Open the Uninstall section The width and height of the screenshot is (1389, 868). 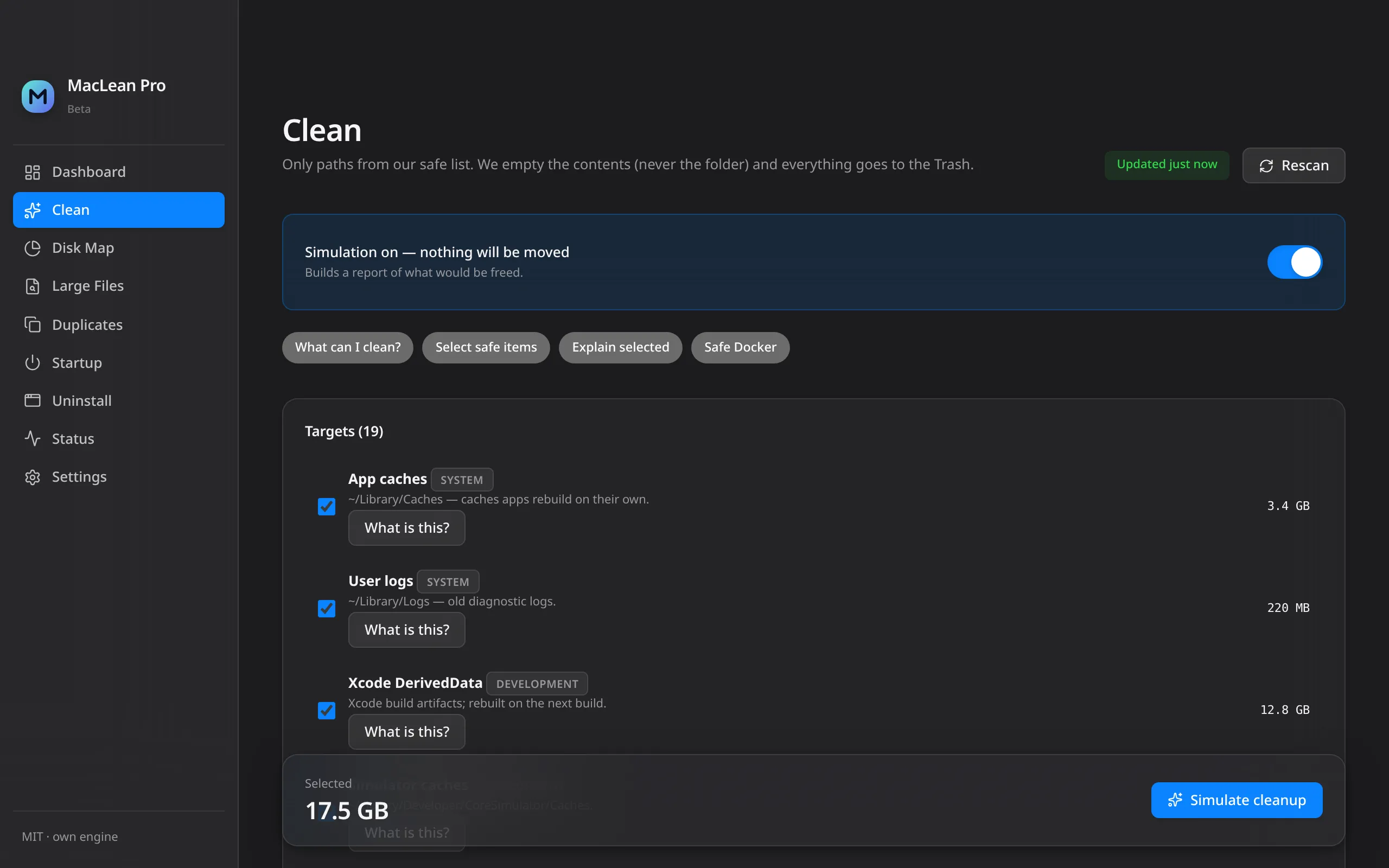[x=119, y=400]
